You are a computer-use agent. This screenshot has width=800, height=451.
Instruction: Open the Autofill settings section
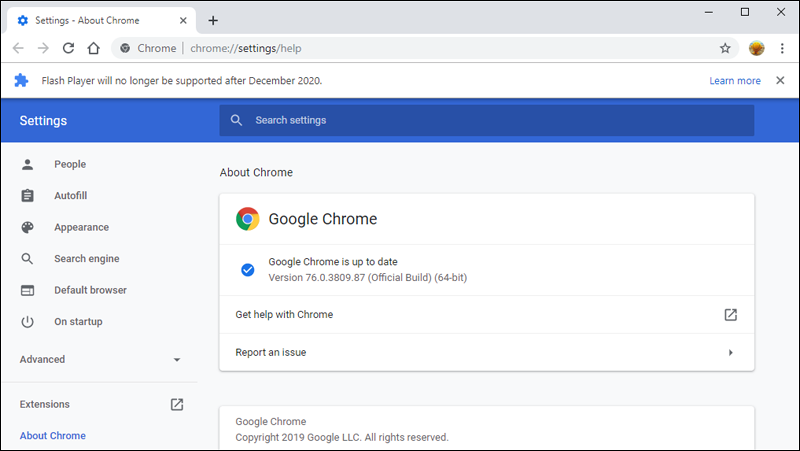pos(70,196)
